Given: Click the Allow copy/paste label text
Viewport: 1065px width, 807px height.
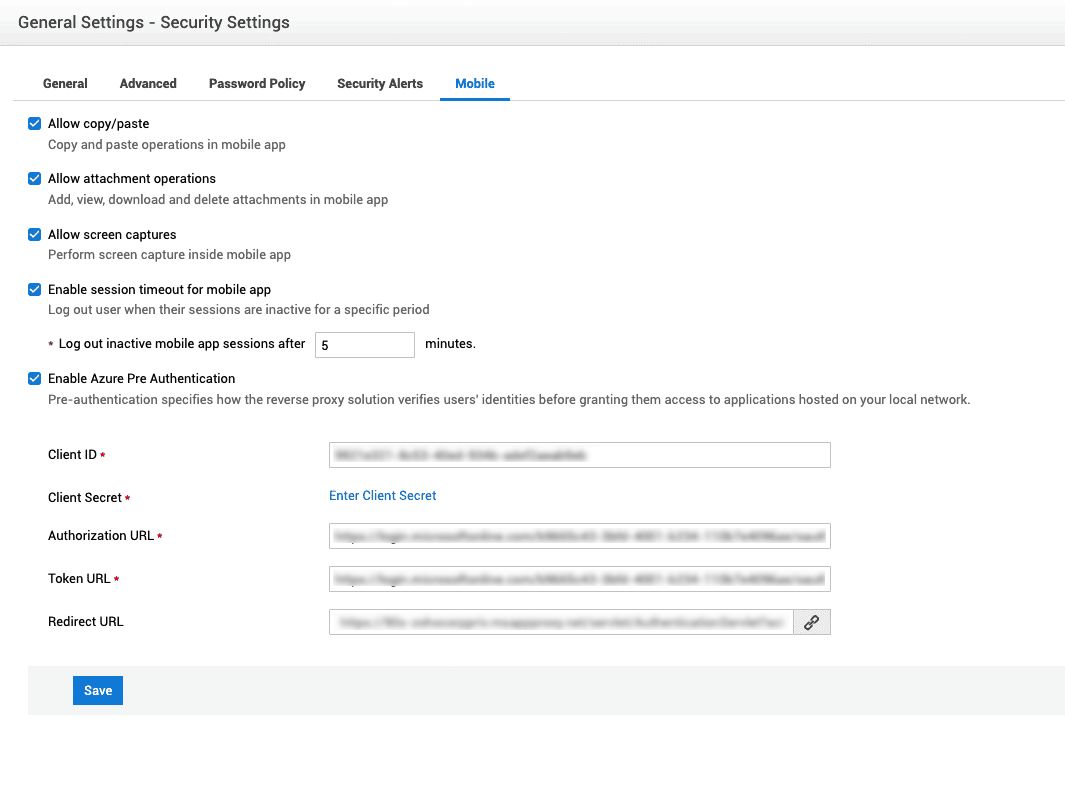Looking at the screenshot, I should 98,124.
